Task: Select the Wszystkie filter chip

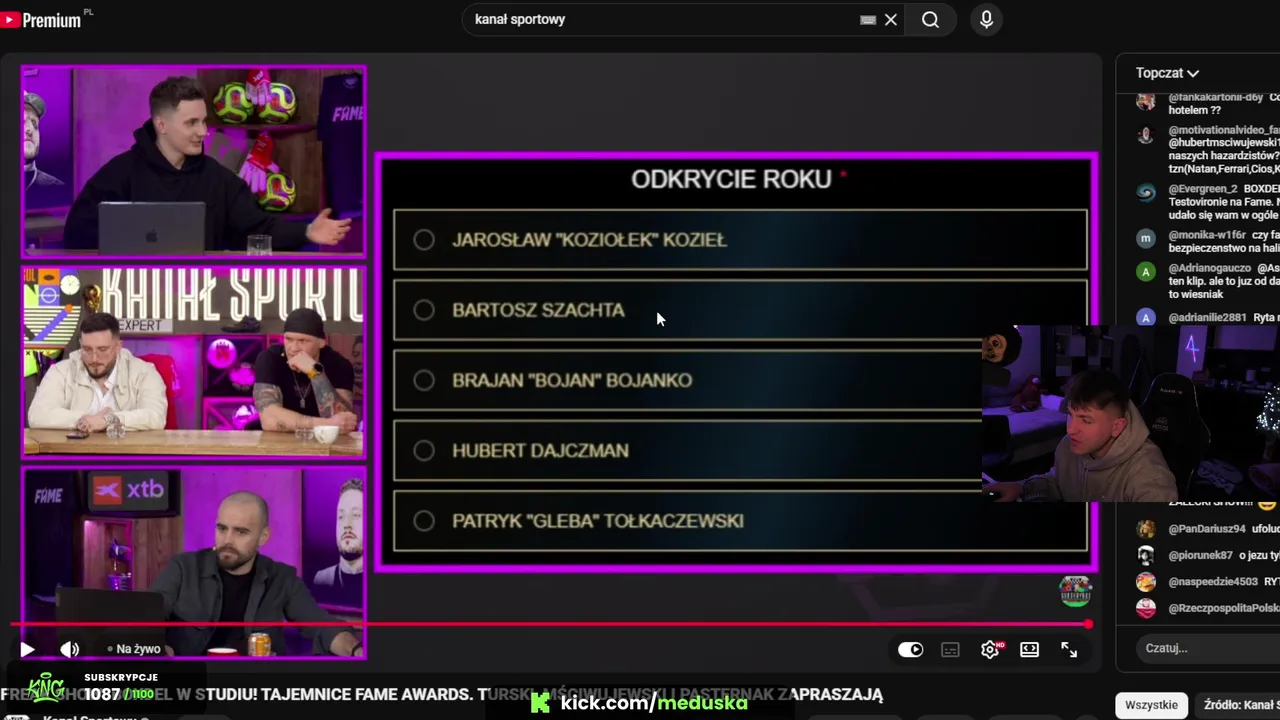Action: point(1151,705)
